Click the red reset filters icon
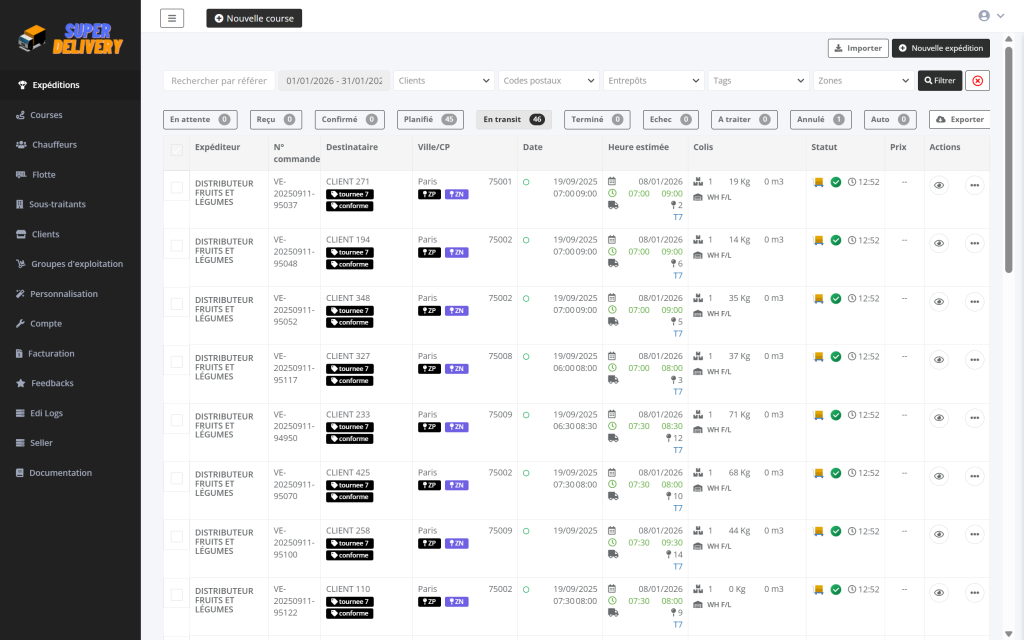 (x=977, y=81)
